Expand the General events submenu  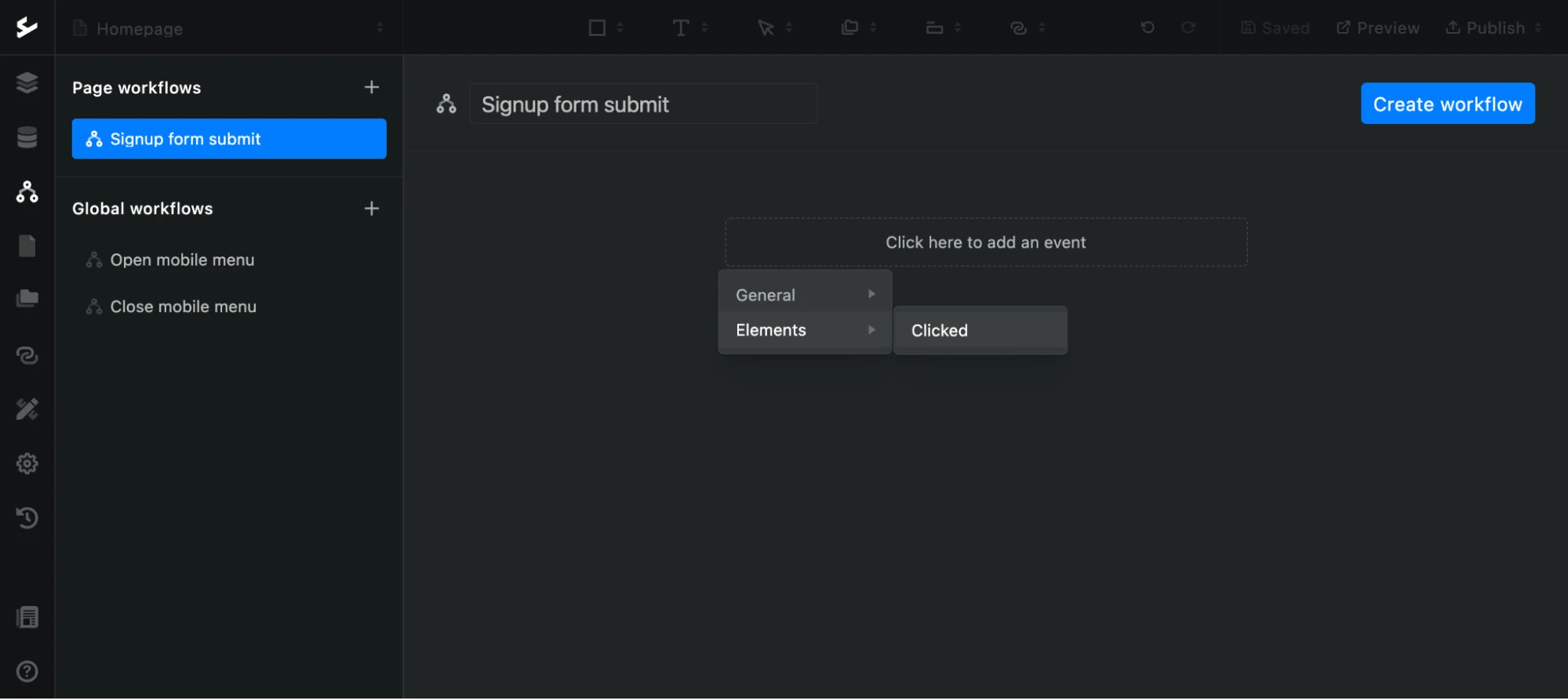coord(805,295)
